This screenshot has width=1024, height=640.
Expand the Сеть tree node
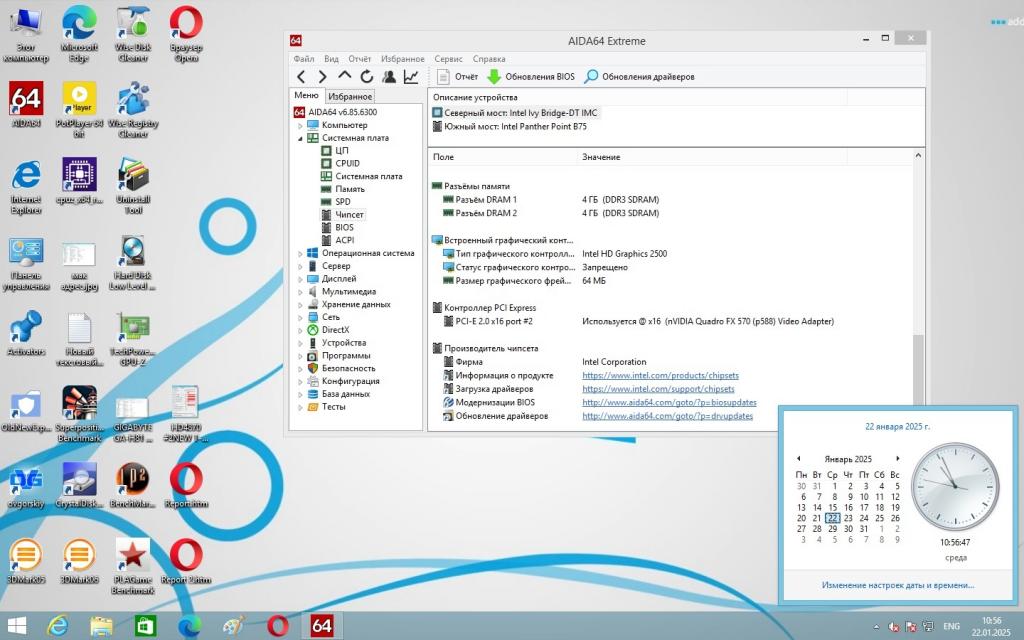(300, 317)
